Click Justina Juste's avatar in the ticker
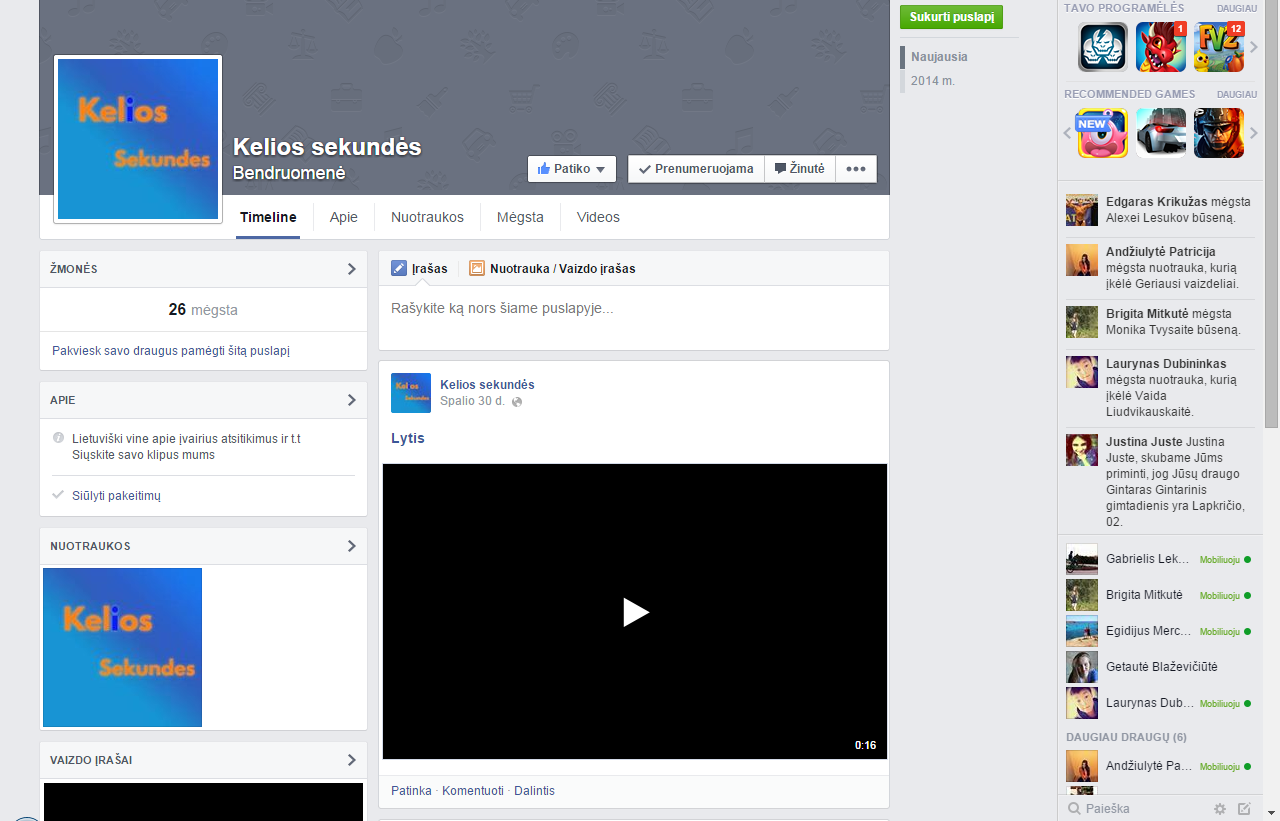This screenshot has width=1280, height=821. point(1082,450)
